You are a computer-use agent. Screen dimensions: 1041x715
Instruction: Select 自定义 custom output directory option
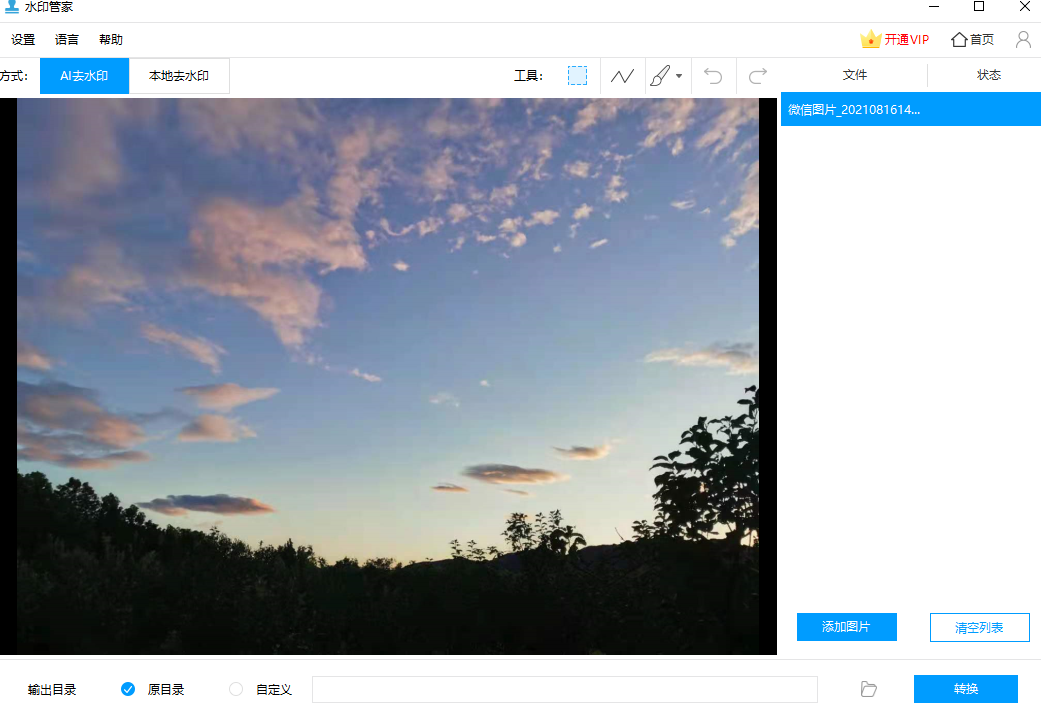(236, 689)
